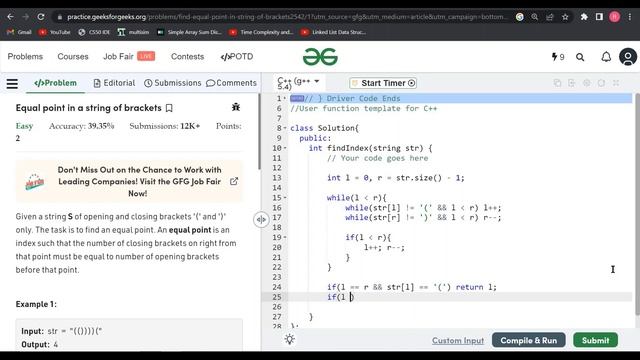Click the streak lightning counter
Viewport: 640px width, 360px height.
(558, 57)
